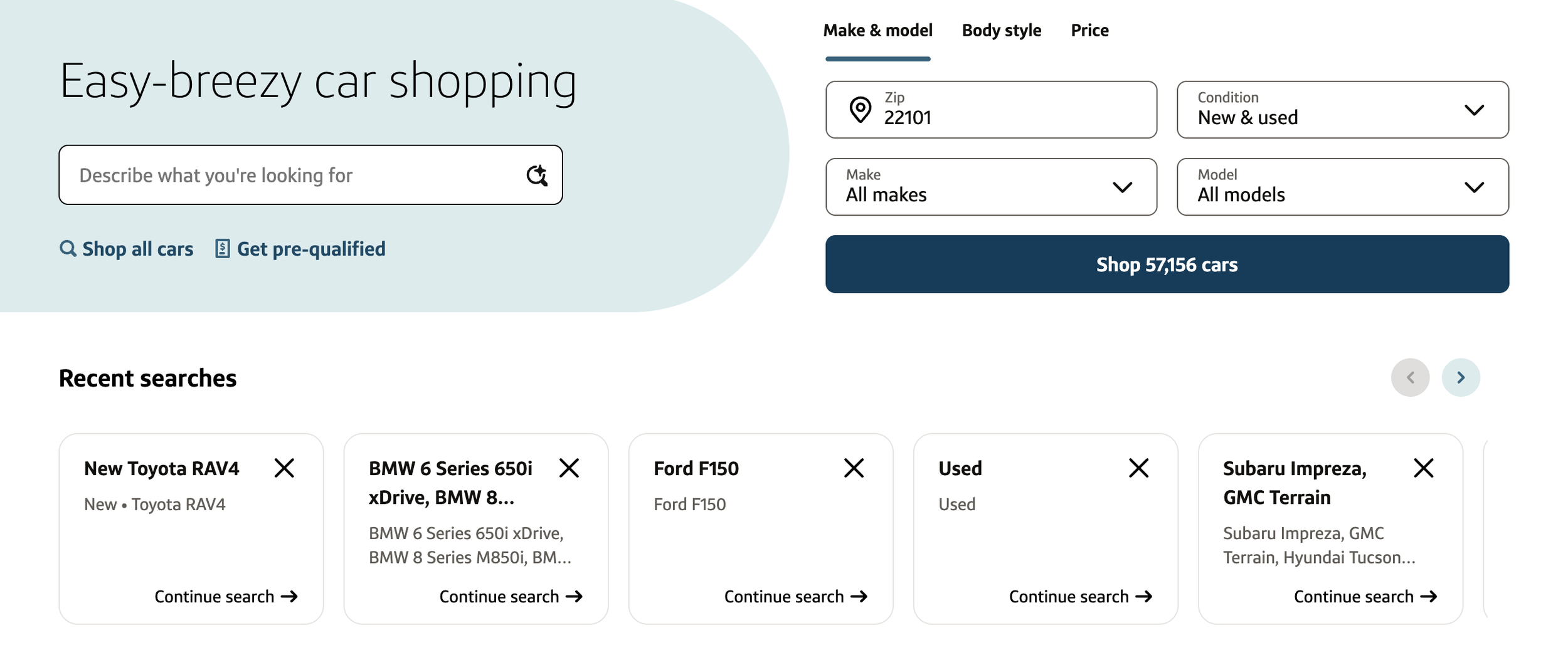Remove the Subaru Impreza, GMC Terrain search

pyautogui.click(x=1423, y=468)
